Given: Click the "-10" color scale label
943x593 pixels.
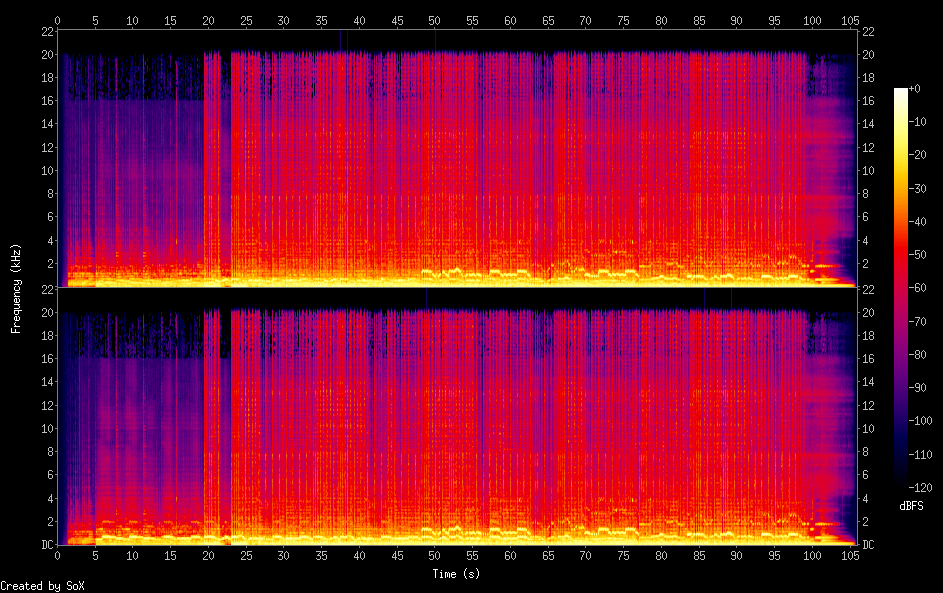Looking at the screenshot, I should pos(918,121).
